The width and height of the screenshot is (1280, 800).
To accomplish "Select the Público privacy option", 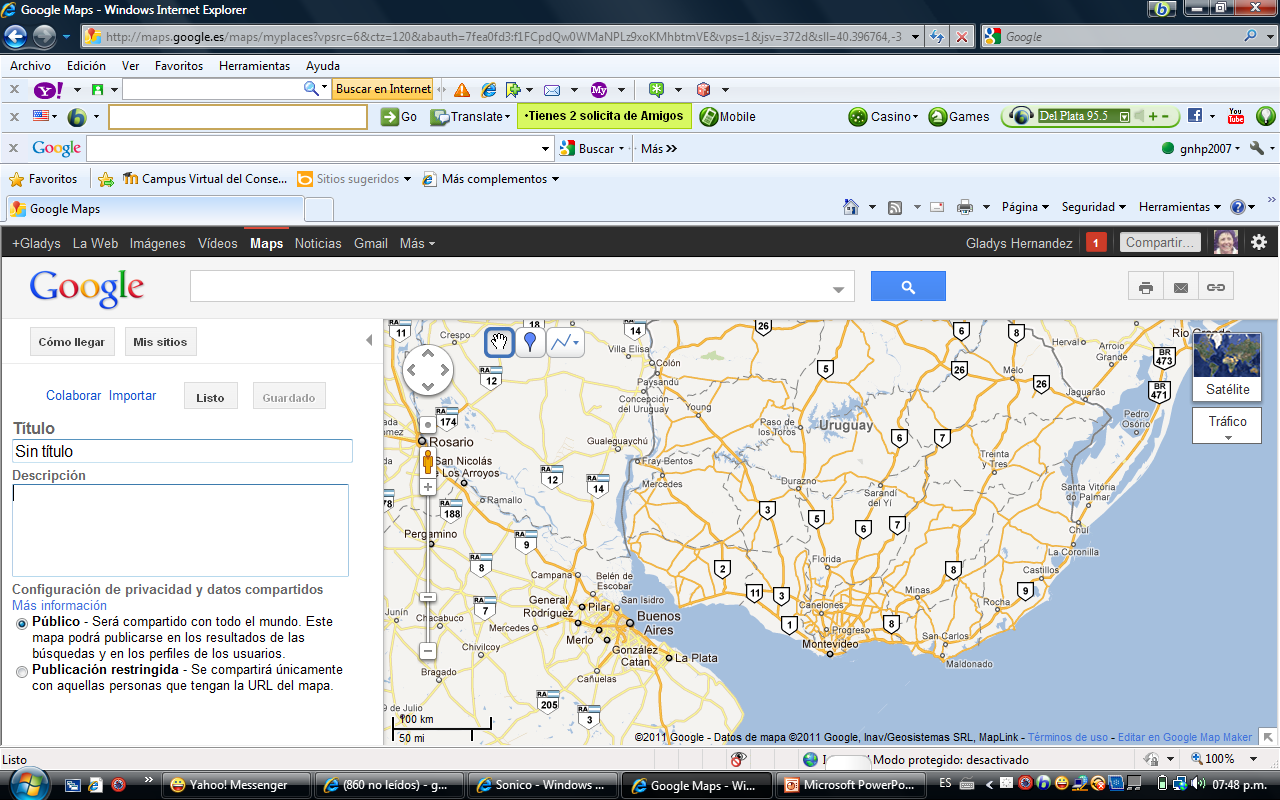I will 21,624.
